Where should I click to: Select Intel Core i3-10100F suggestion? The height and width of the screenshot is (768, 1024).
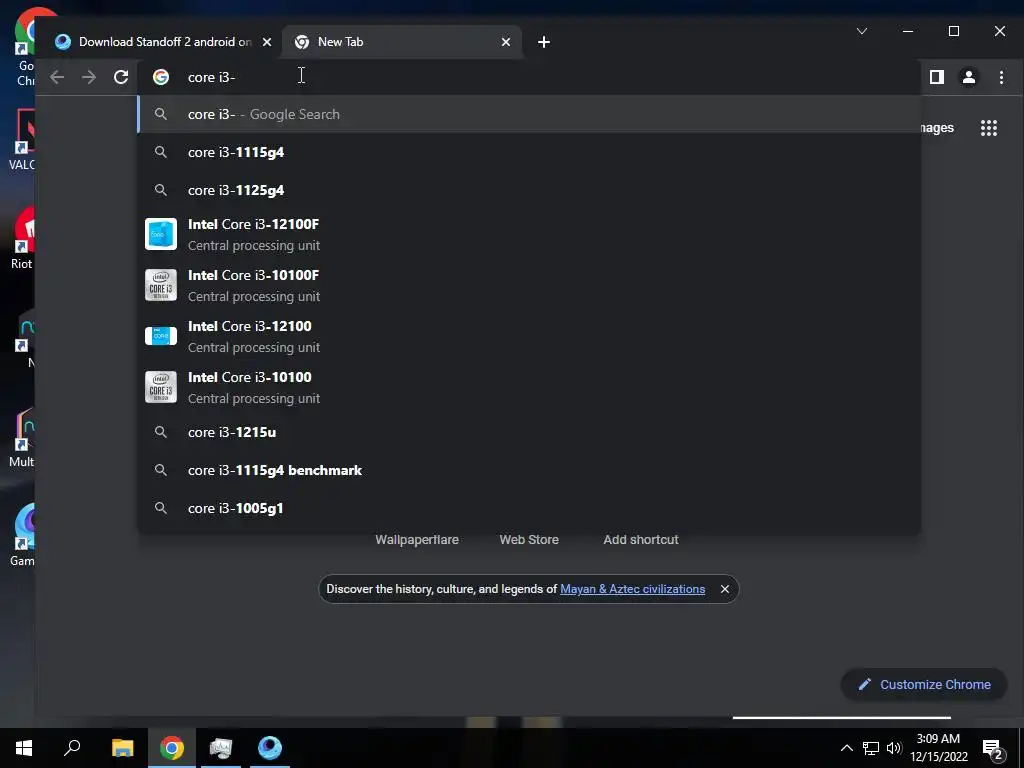coord(529,285)
